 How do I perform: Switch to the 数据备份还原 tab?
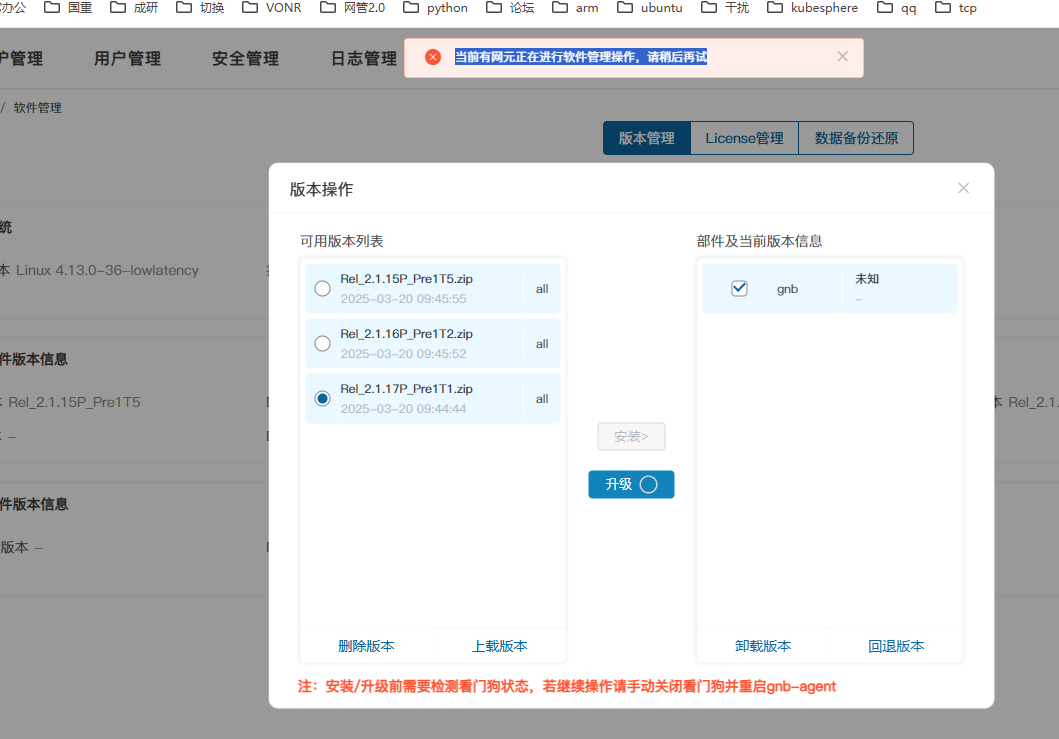click(856, 138)
